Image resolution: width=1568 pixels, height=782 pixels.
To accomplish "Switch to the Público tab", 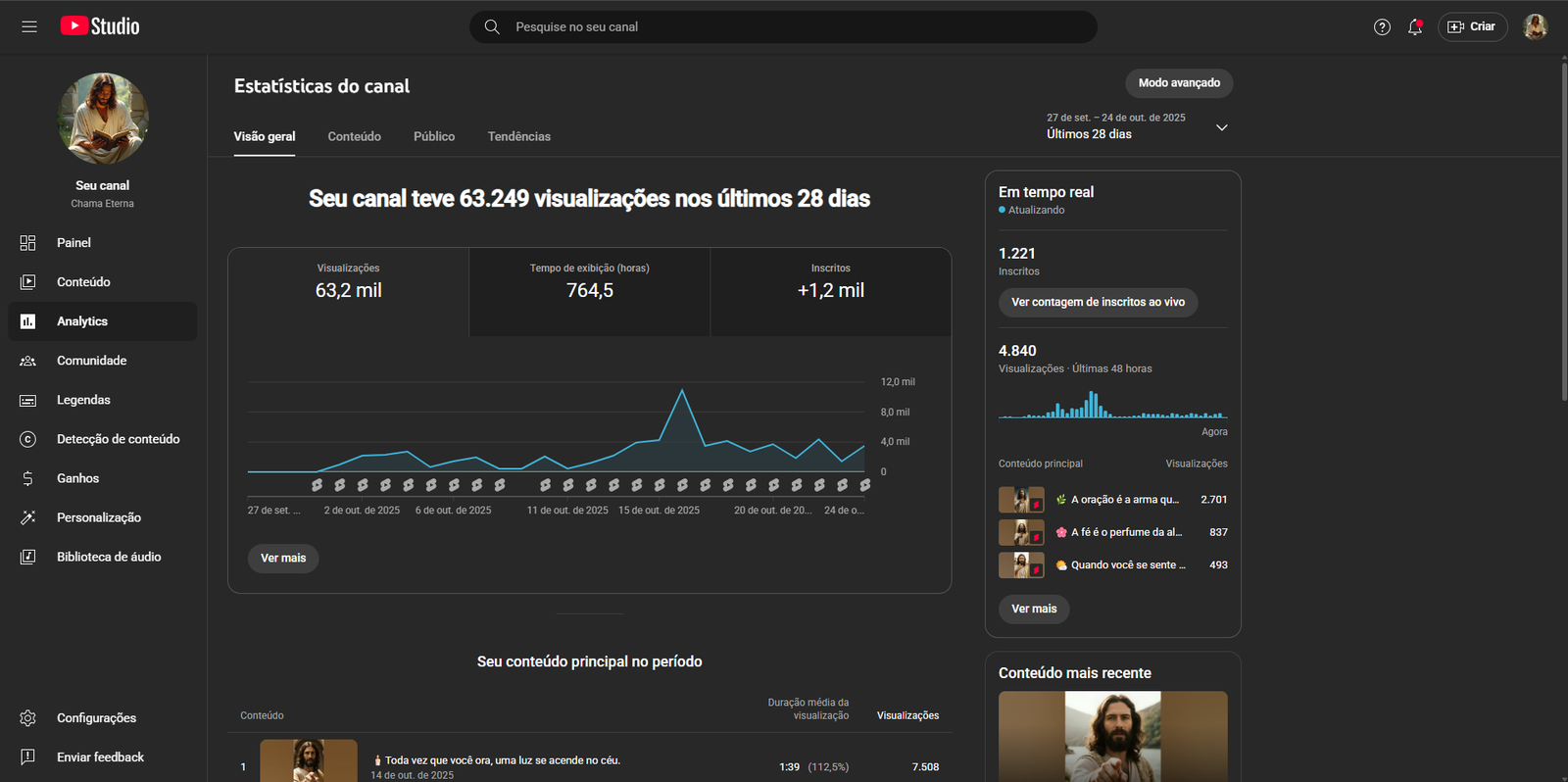I will point(434,137).
